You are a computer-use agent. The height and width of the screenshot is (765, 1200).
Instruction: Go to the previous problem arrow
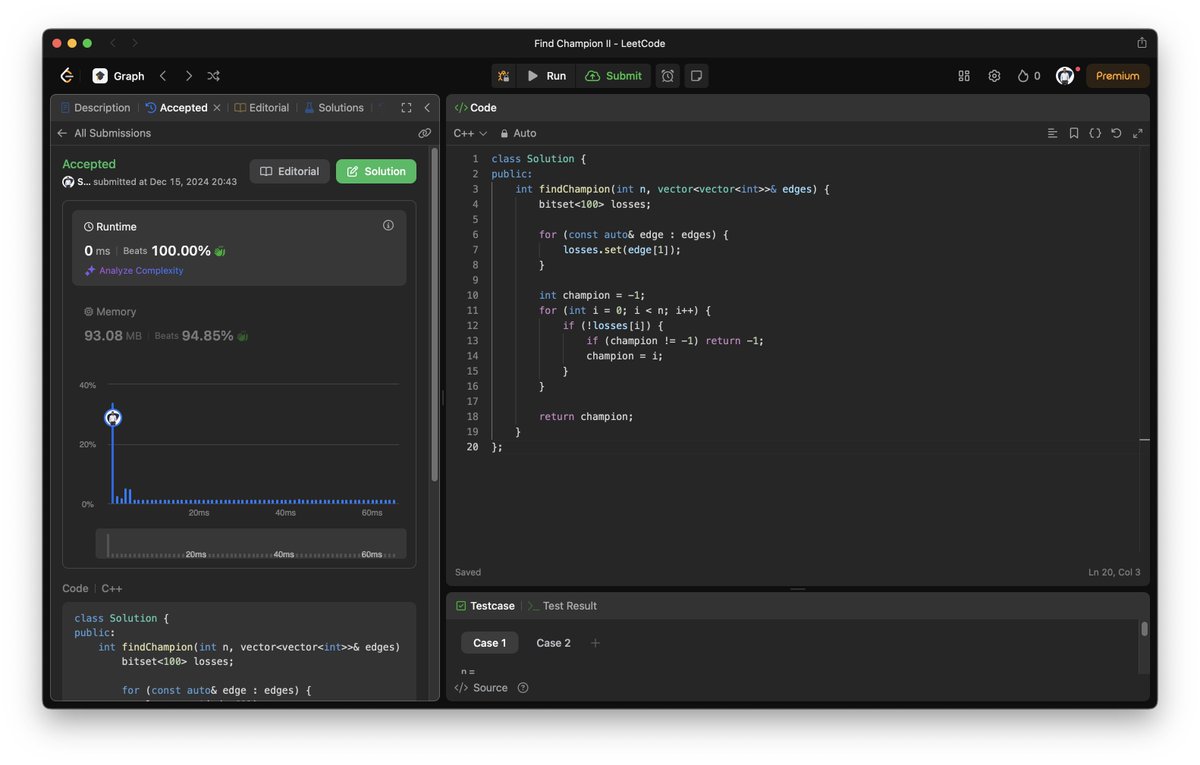point(163,76)
